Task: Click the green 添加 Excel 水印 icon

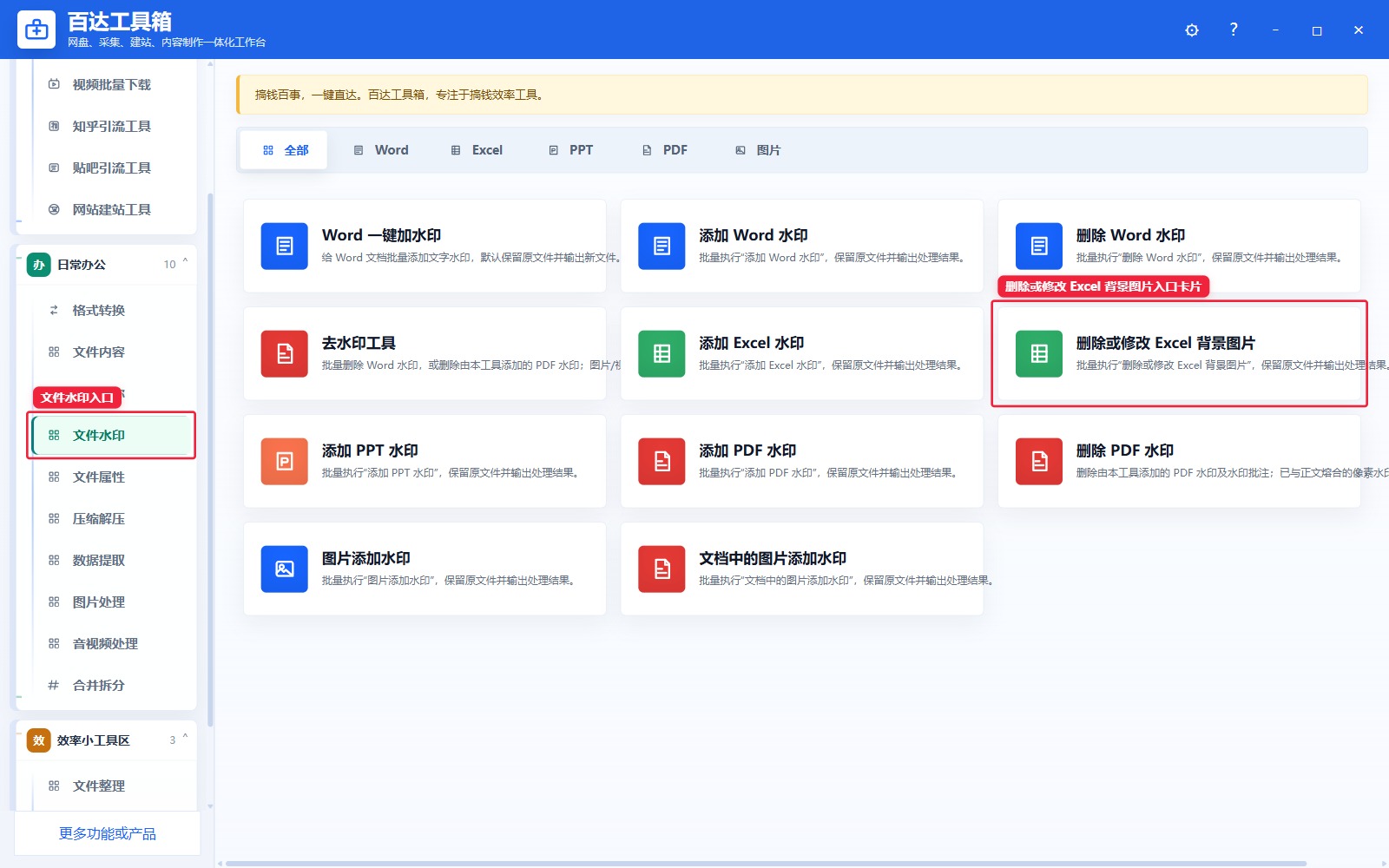Action: coord(662,354)
